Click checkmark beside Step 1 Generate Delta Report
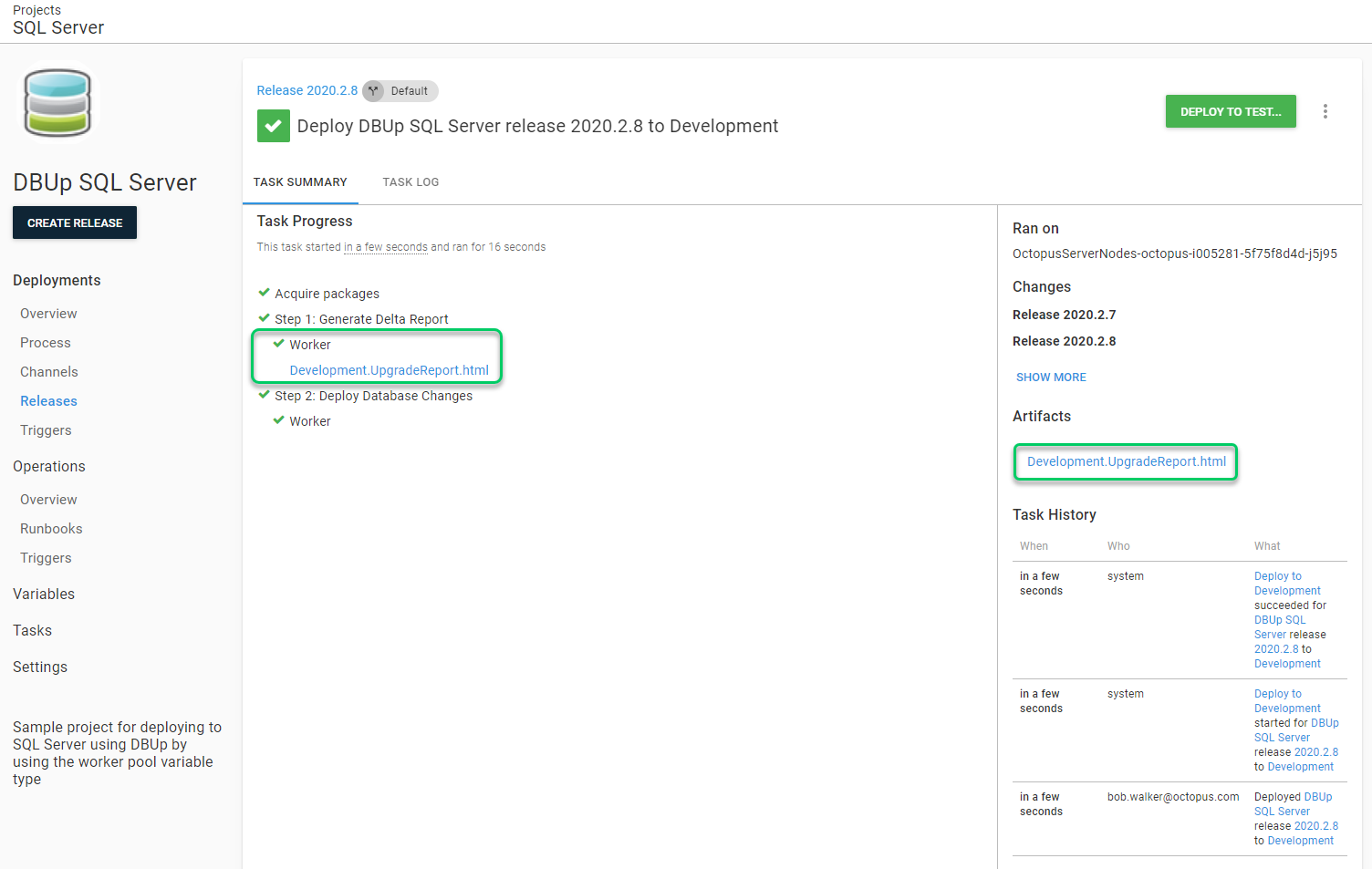 [x=265, y=318]
